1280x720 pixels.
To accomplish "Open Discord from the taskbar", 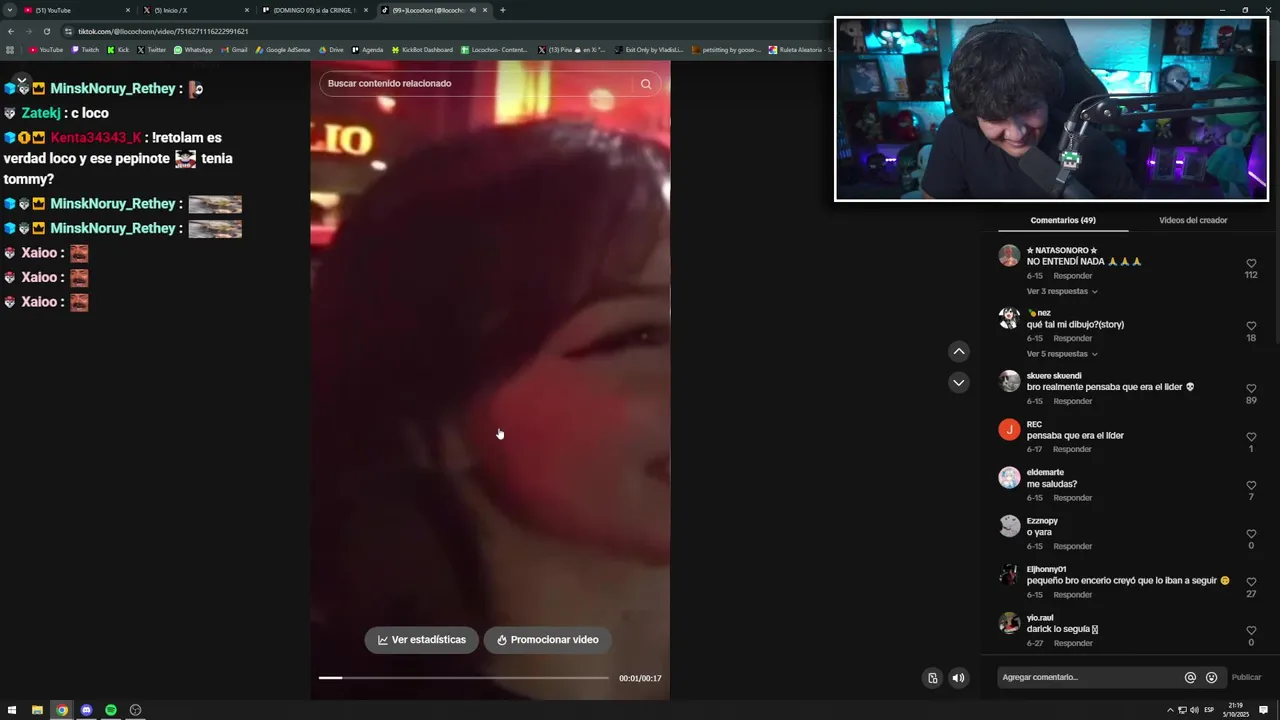I will (x=86, y=710).
